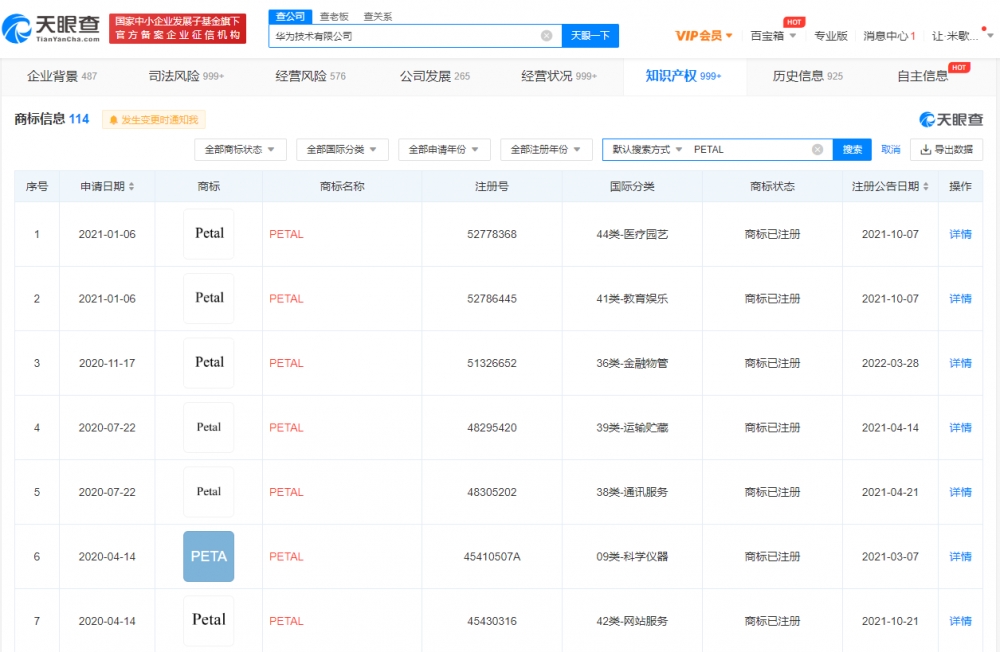The image size is (1000, 652).
Task: Open 默认搜索方式 dropdown
Action: click(647, 149)
